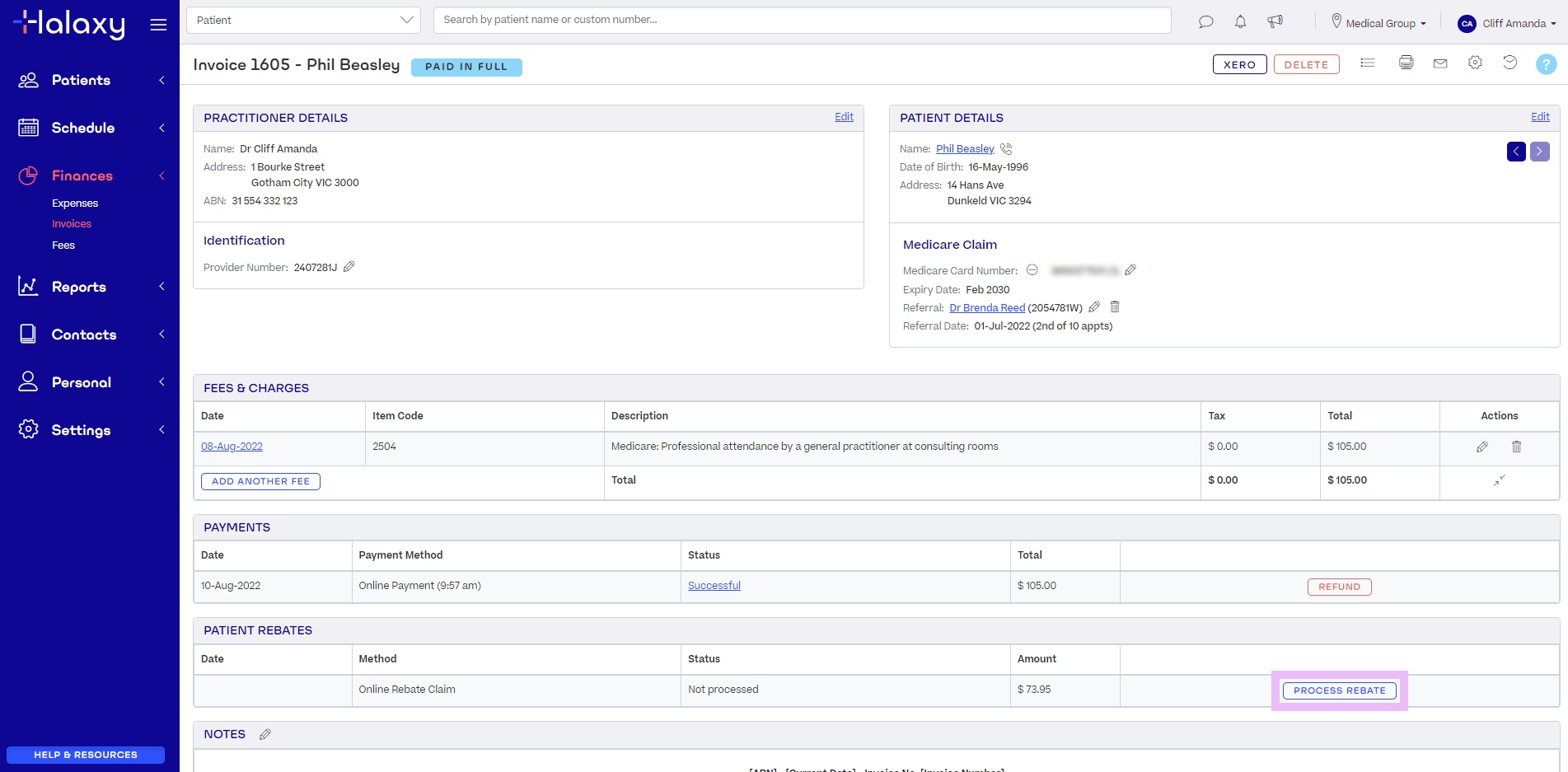Click the print invoice icon
The width and height of the screenshot is (1568, 772).
tap(1406, 63)
